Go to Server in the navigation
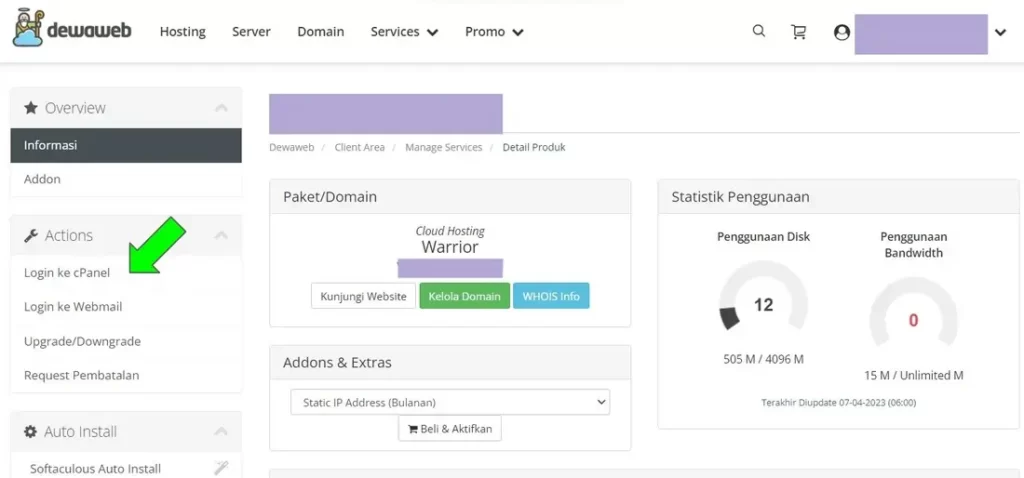This screenshot has width=1024, height=478. 251,31
